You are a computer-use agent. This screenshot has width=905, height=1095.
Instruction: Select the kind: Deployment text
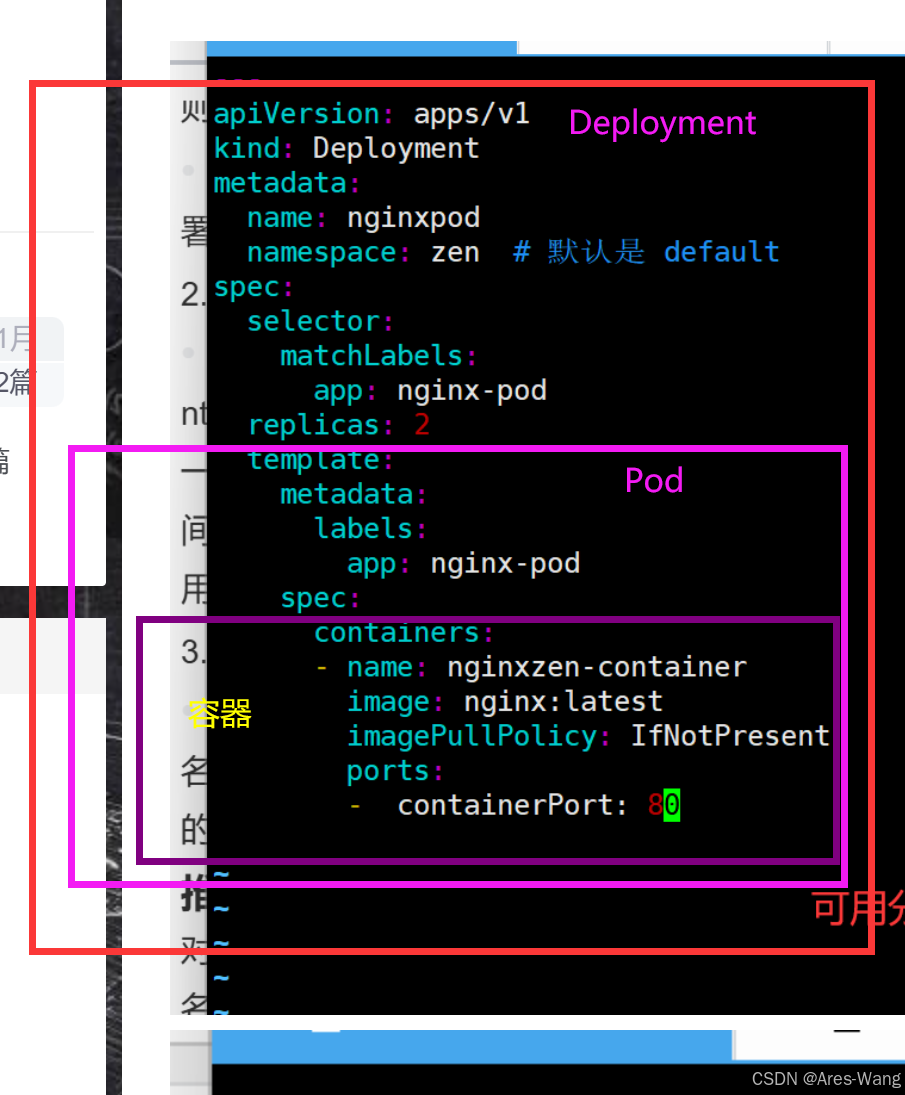(345, 148)
